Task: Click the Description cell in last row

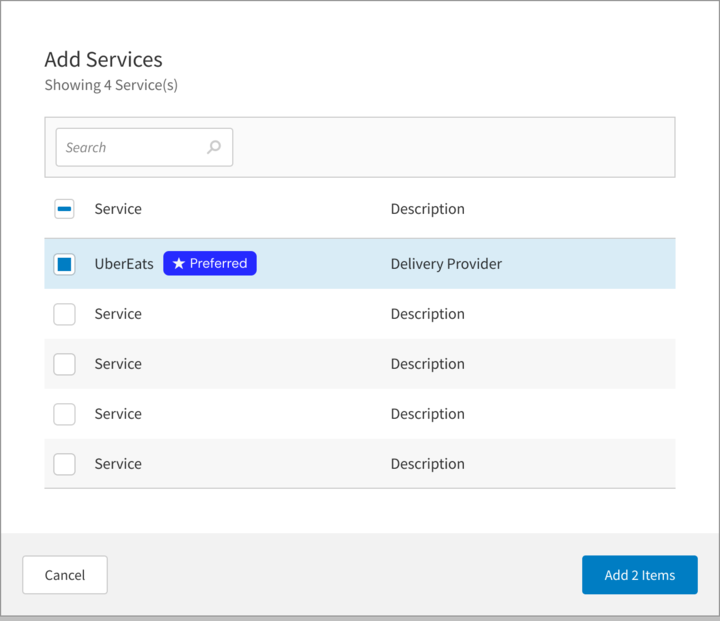Action: point(427,464)
